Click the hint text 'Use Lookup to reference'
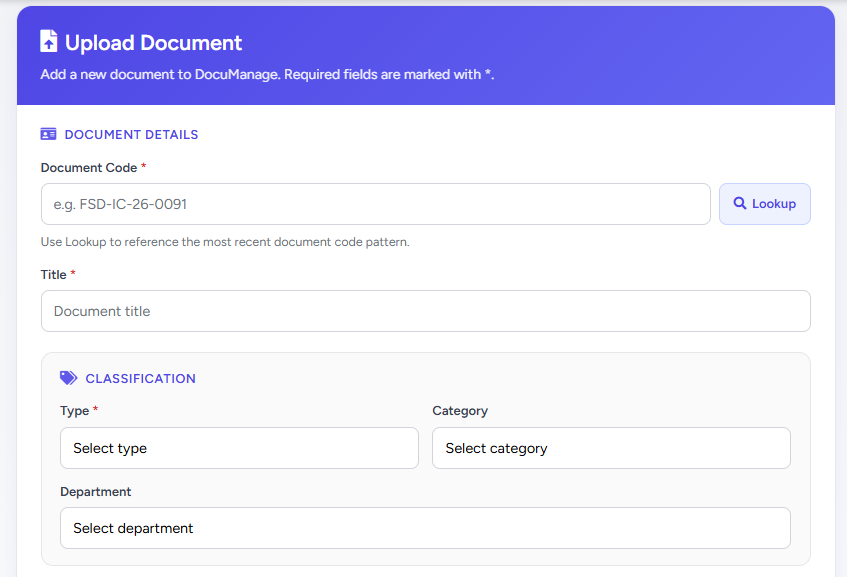Viewport: 847px width, 577px height. point(225,241)
